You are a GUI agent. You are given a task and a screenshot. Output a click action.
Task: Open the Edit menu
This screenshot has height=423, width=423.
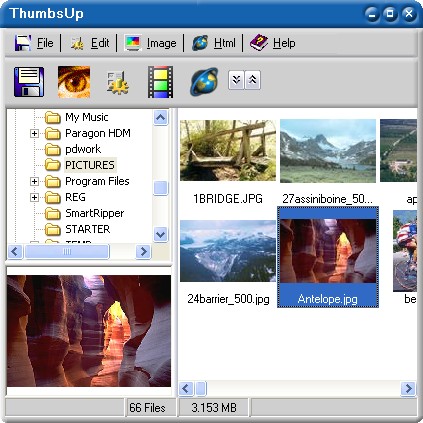click(x=100, y=43)
